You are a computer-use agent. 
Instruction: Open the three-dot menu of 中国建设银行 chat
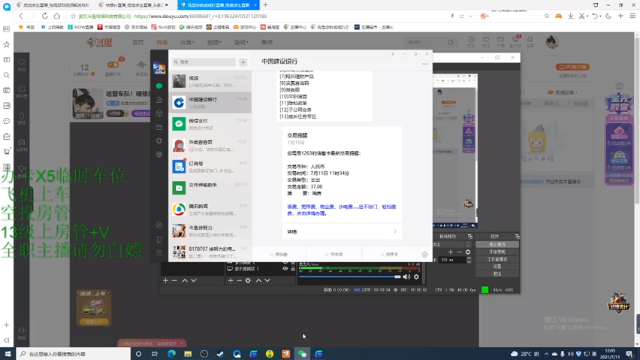pos(425,64)
